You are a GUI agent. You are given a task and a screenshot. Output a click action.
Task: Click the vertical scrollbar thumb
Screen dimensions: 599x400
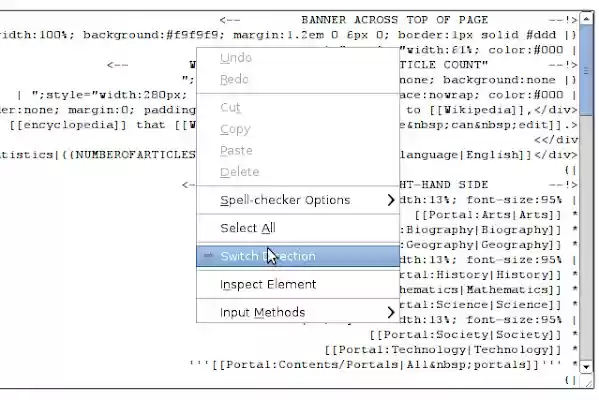click(x=586, y=70)
